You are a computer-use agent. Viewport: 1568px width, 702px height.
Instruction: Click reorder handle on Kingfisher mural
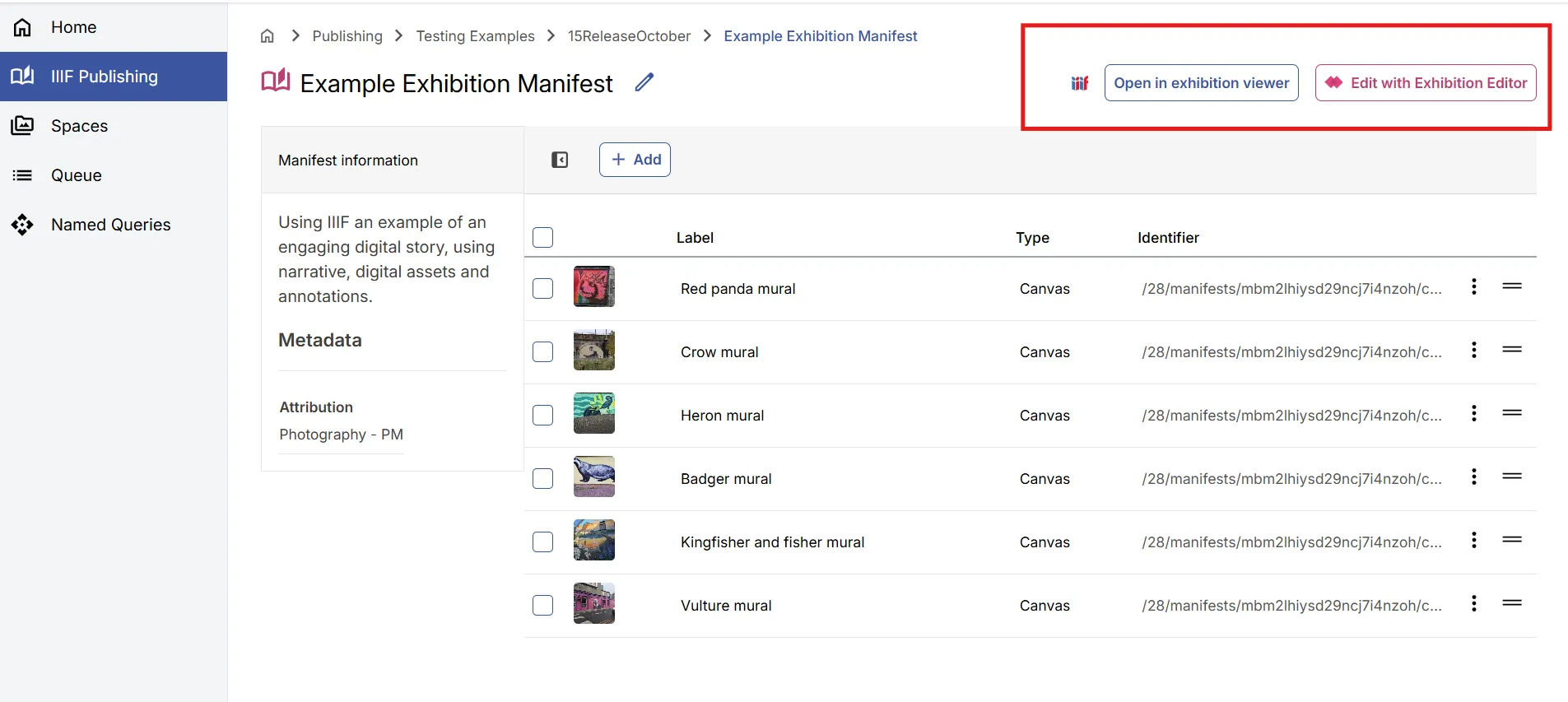pyautogui.click(x=1512, y=540)
